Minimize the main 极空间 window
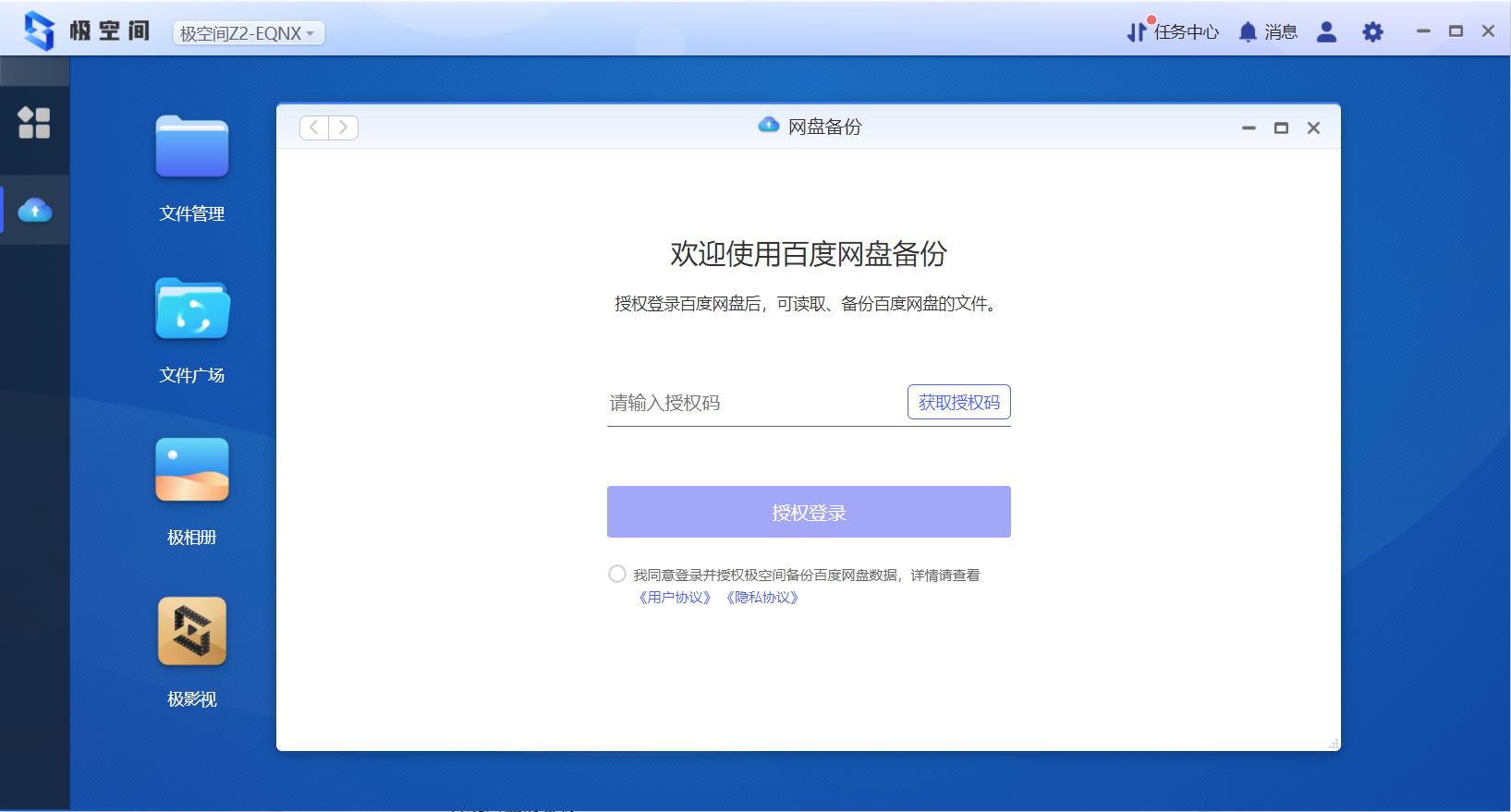 (1423, 30)
